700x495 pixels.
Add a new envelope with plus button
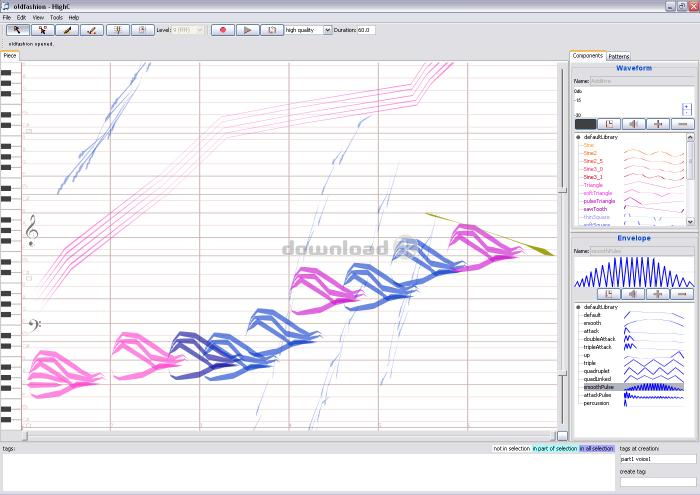(658, 293)
